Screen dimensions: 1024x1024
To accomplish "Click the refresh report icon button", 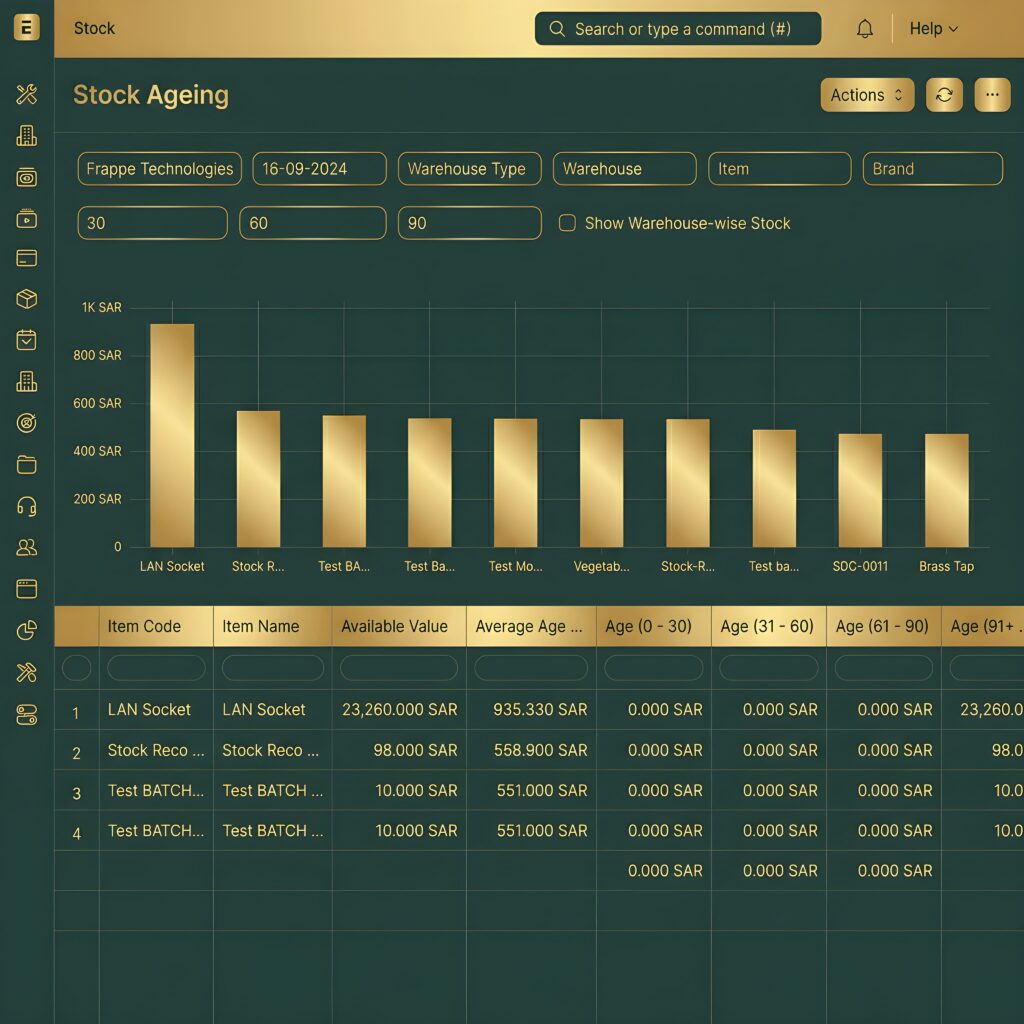I will (944, 95).
